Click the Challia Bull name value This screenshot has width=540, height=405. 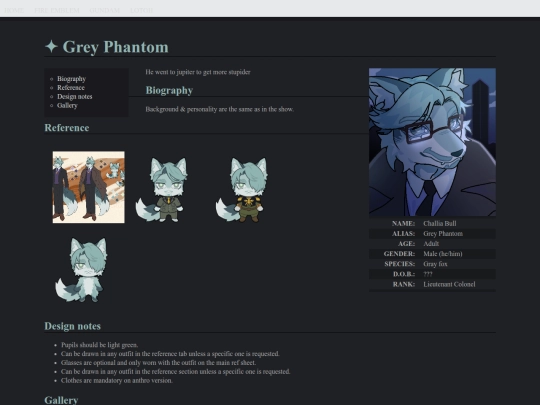point(440,224)
